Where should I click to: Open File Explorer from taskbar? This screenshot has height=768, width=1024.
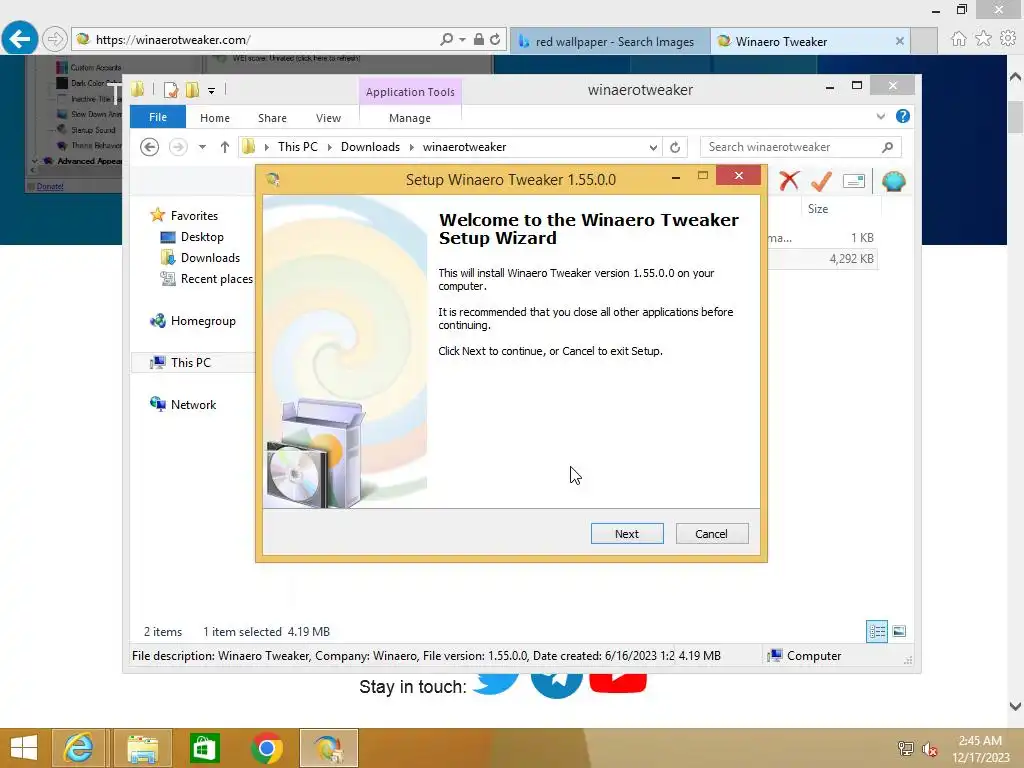coord(142,748)
